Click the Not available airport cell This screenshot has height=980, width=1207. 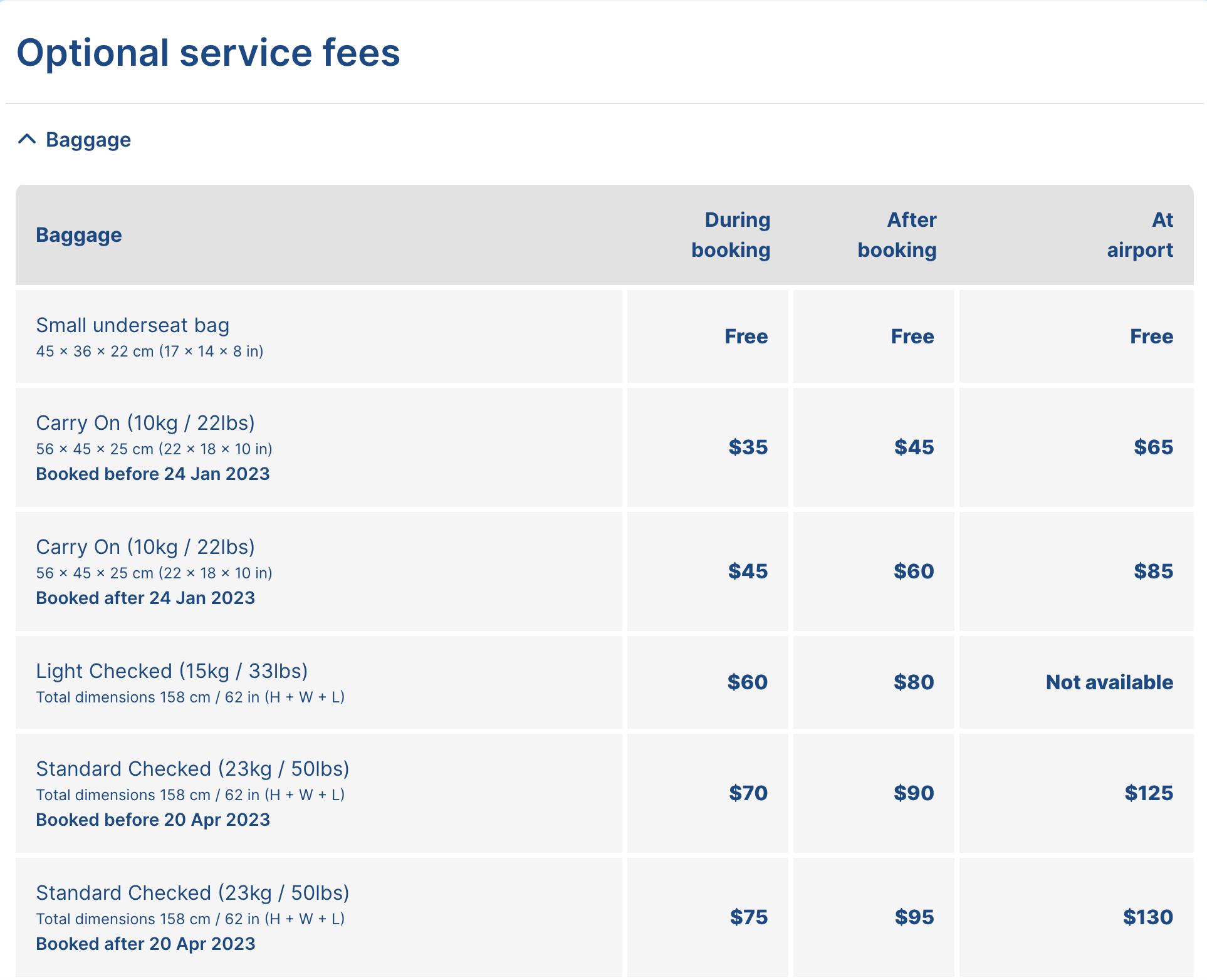[1109, 682]
